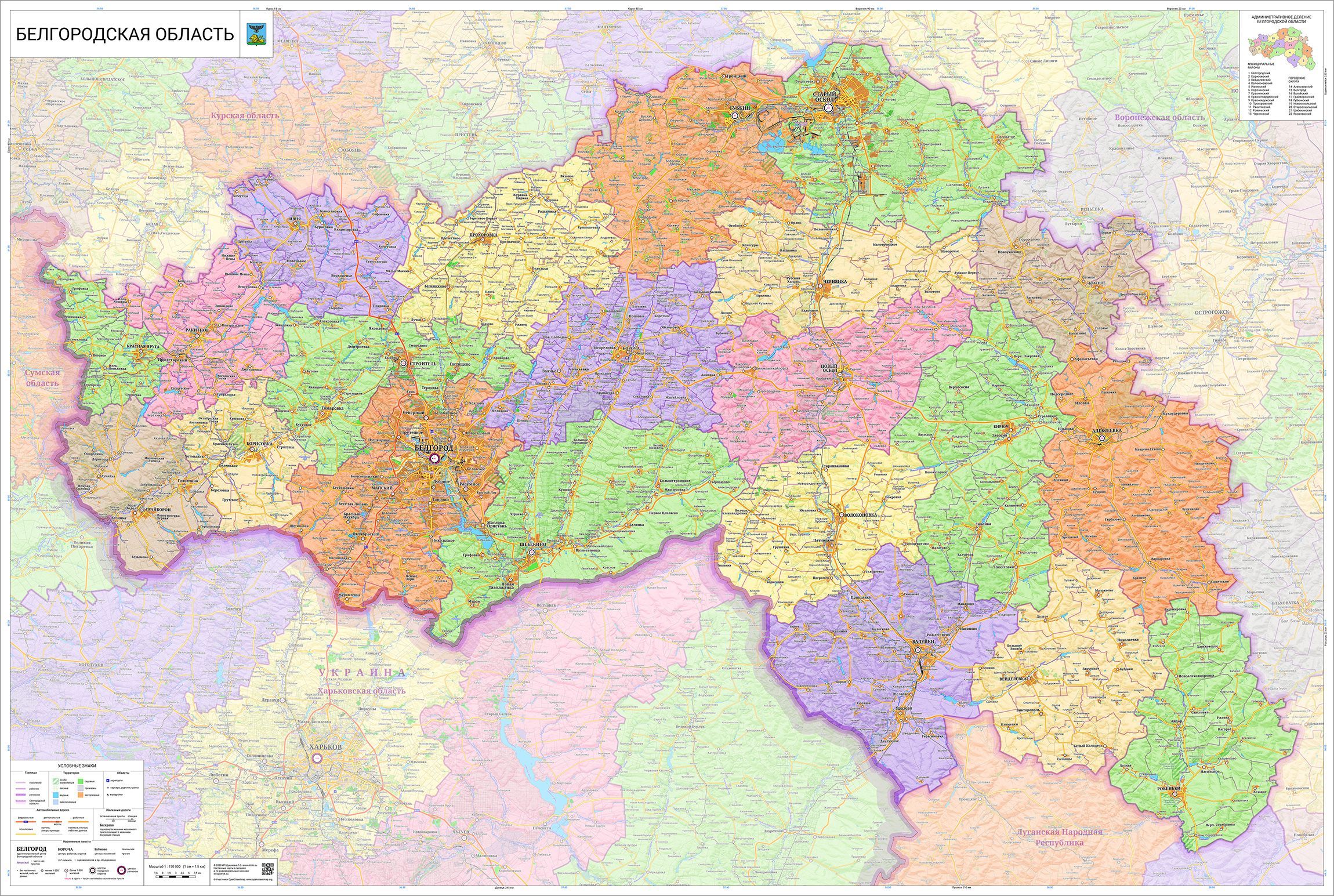The image size is (1334, 896).
Task: Click the 'АДМИНИСТРАТИВНОЕ ДЕЛЕНИЕ' inset heading
Action: [1281, 17]
